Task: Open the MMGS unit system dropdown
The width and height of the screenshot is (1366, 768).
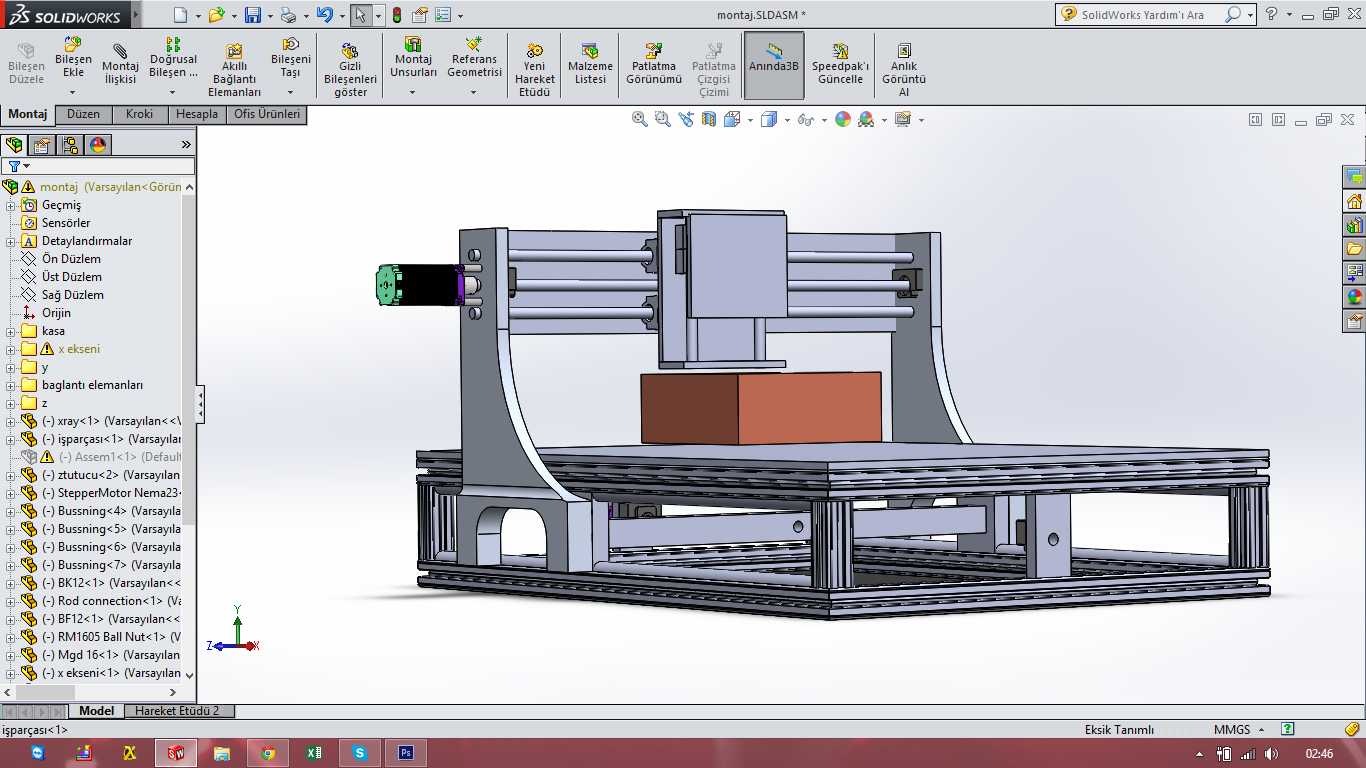Action: (x=1238, y=729)
